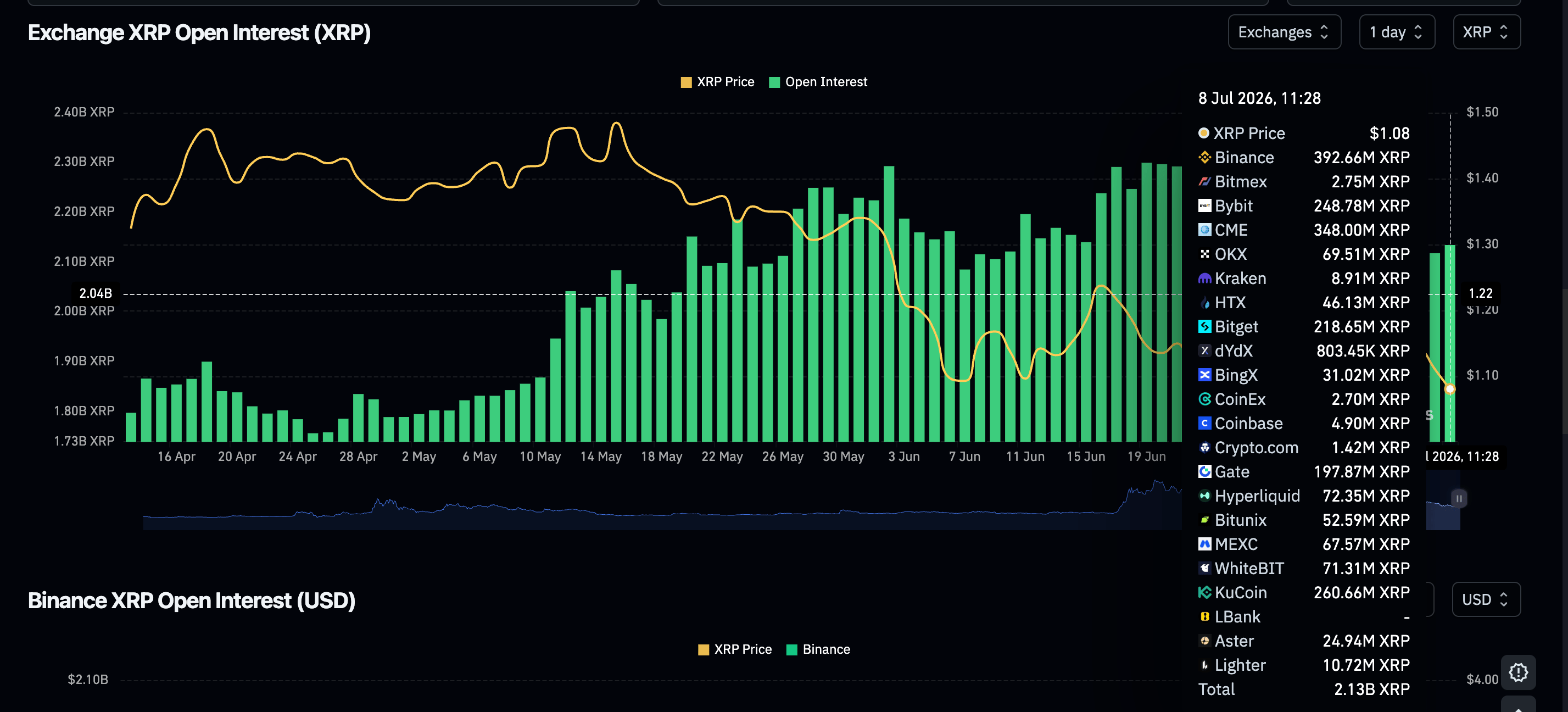Click the $1.50 price axis label
Image resolution: width=1568 pixels, height=712 pixels.
tap(1482, 112)
